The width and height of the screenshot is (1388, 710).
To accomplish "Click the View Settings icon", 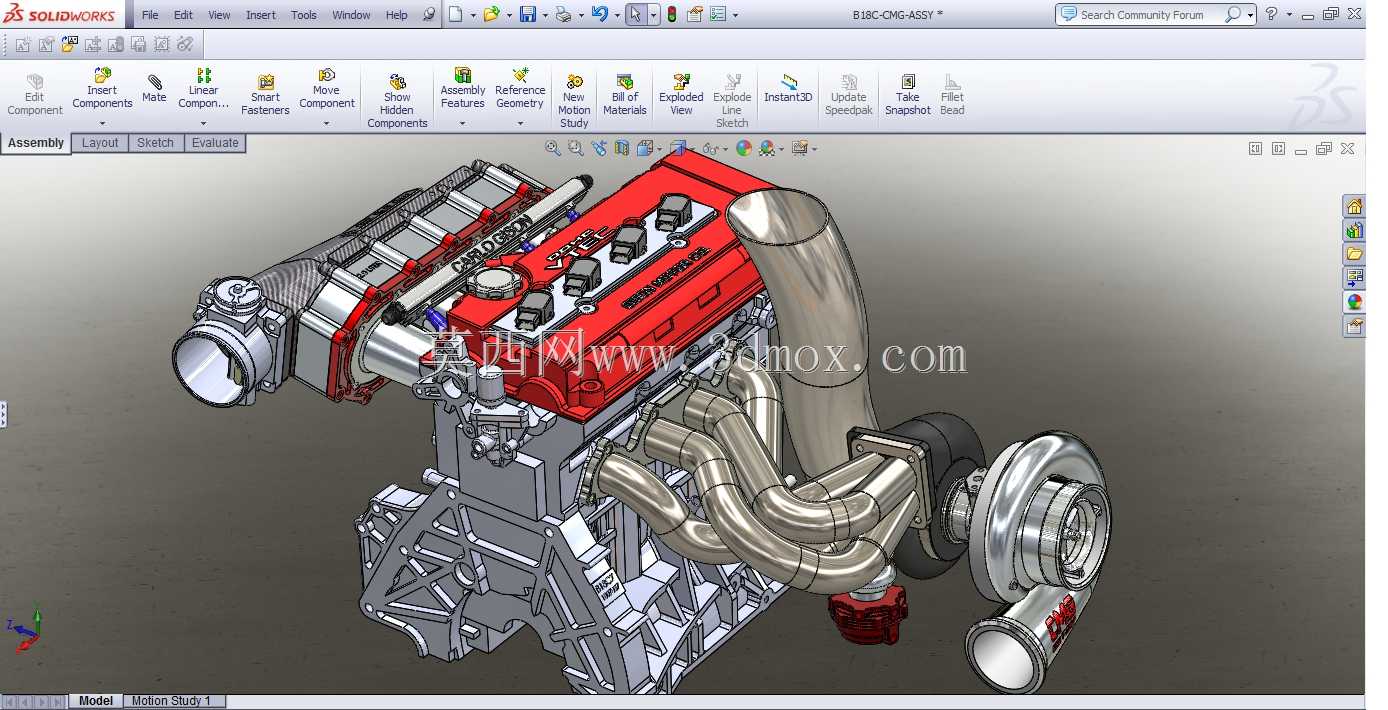I will click(799, 148).
